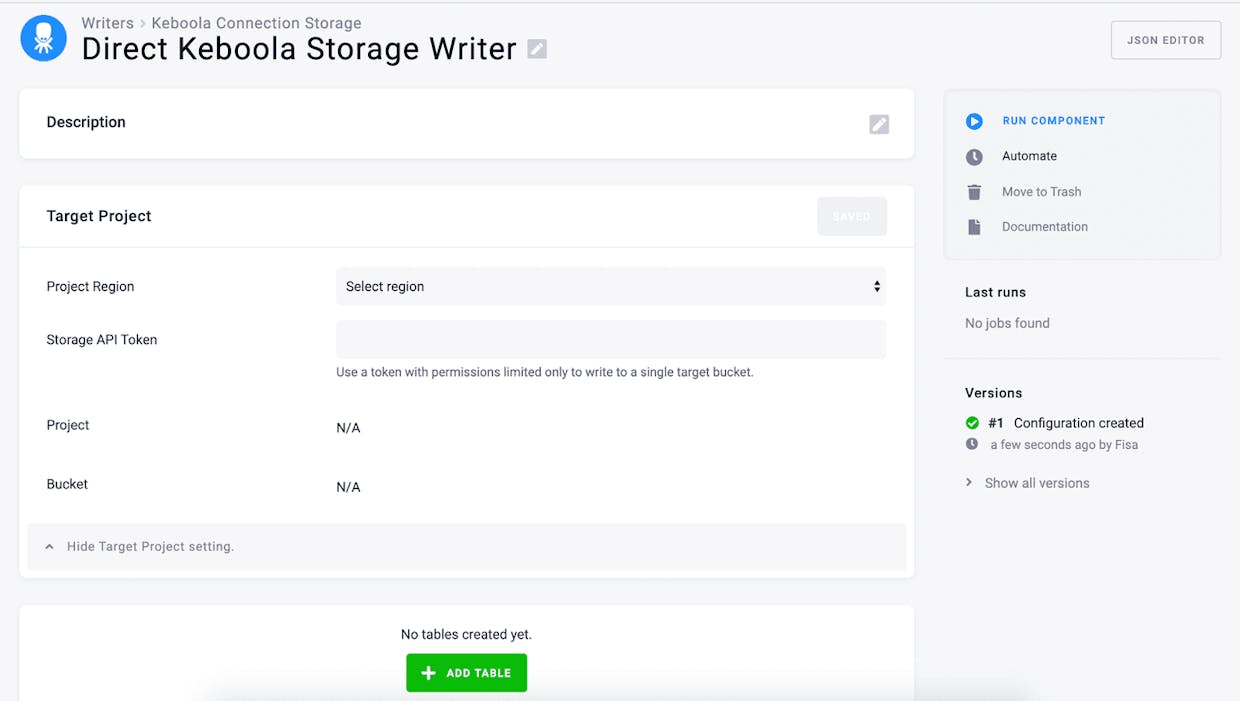Open the JSON Editor

click(x=1166, y=40)
